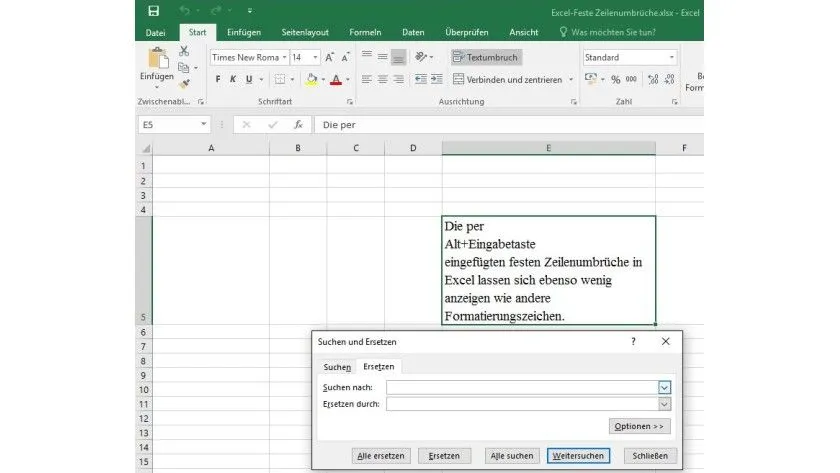This screenshot has height=473, width=840.
Task: Activate the format painter brush
Action: coord(184,84)
